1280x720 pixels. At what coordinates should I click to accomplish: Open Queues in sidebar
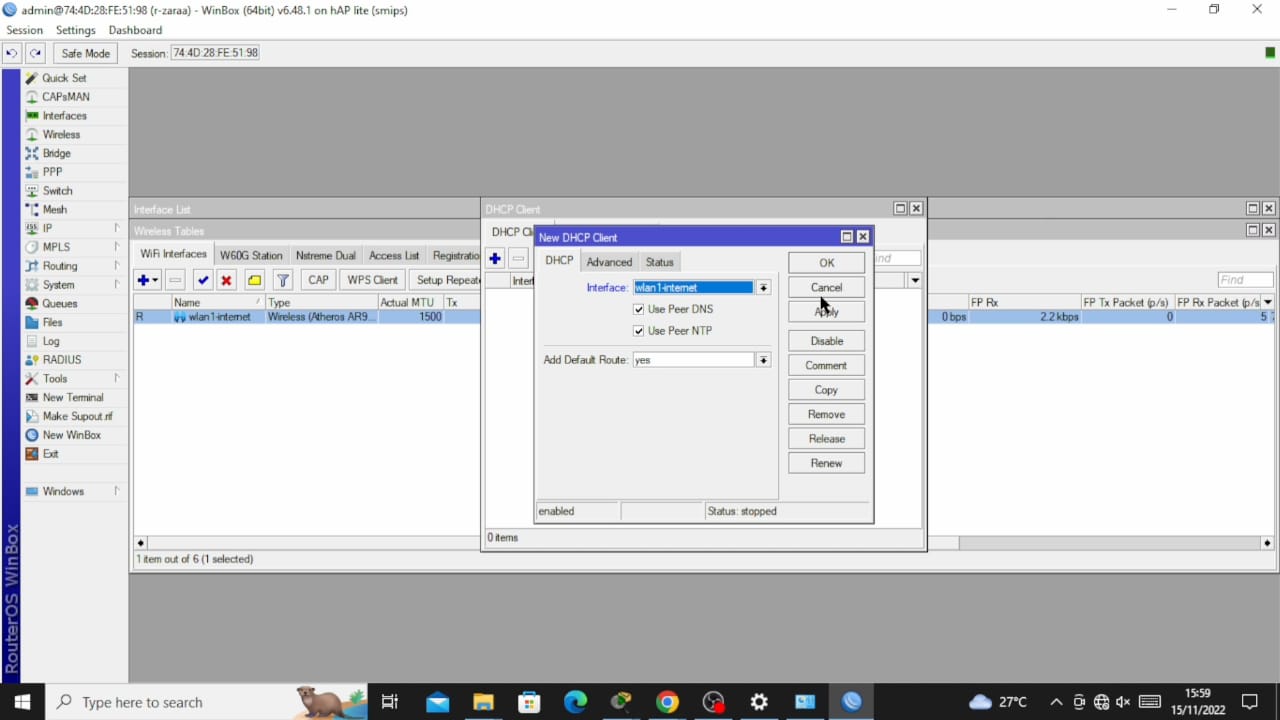pos(59,304)
